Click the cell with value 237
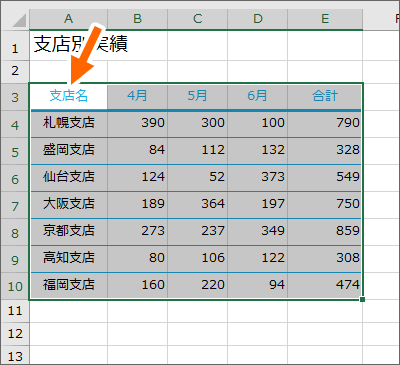The height and width of the screenshot is (365, 400). point(198,232)
